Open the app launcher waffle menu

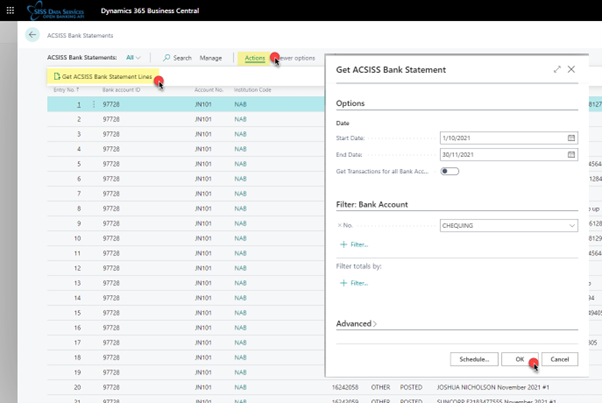10,9
